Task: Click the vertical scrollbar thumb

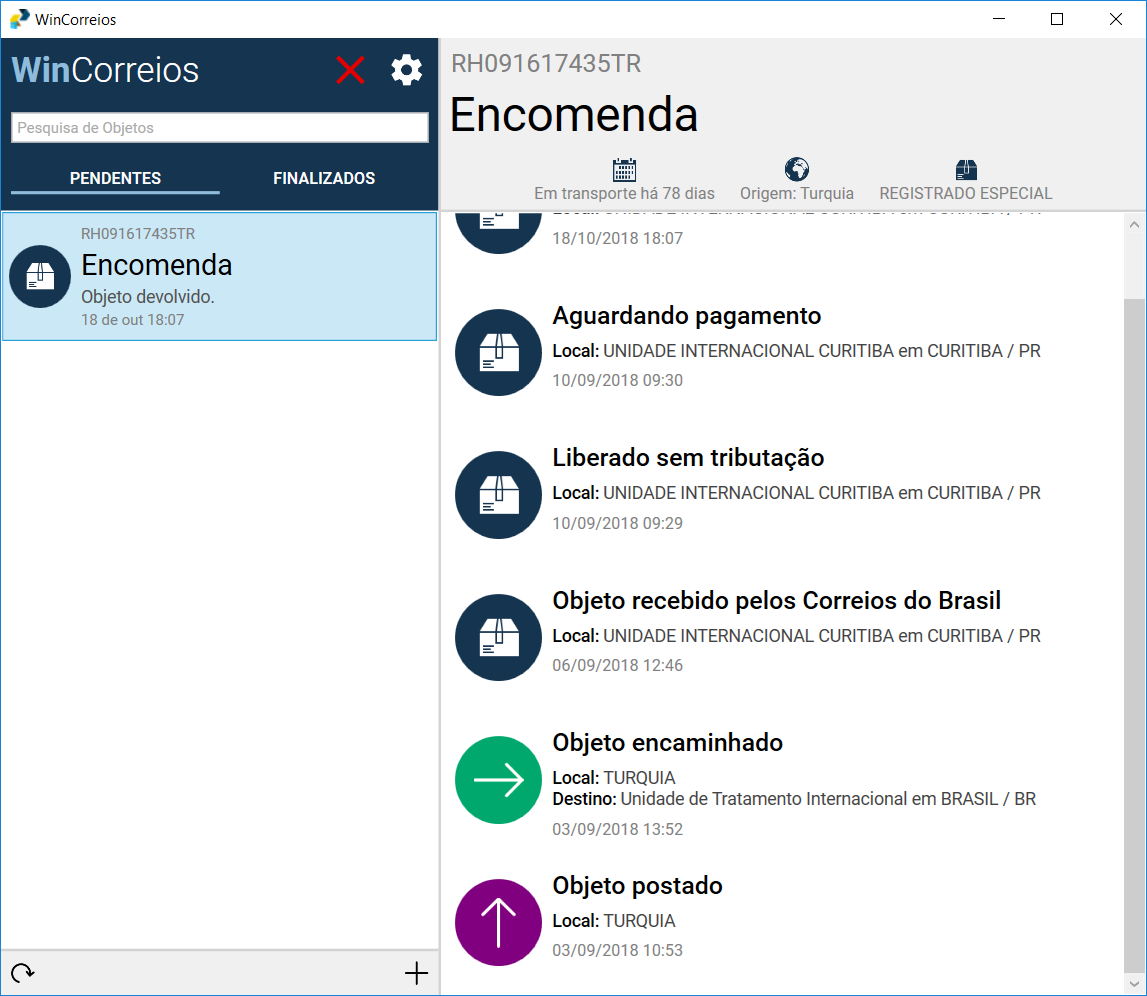Action: pos(1135,635)
